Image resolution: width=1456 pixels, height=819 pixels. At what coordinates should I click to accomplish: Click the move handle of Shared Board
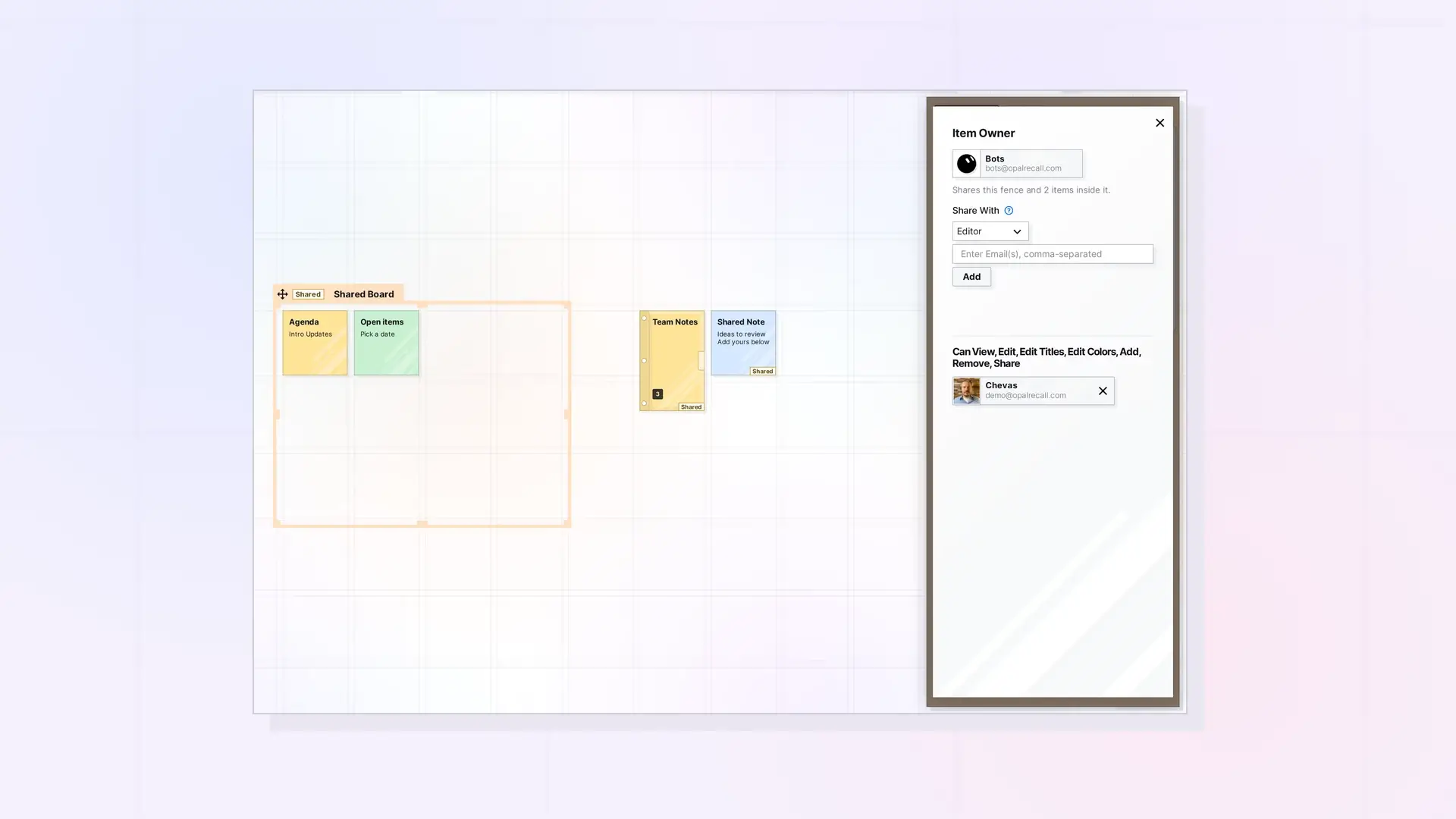tap(282, 294)
